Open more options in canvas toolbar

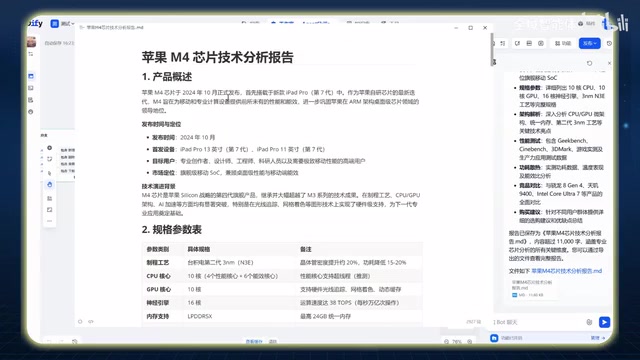49,221
